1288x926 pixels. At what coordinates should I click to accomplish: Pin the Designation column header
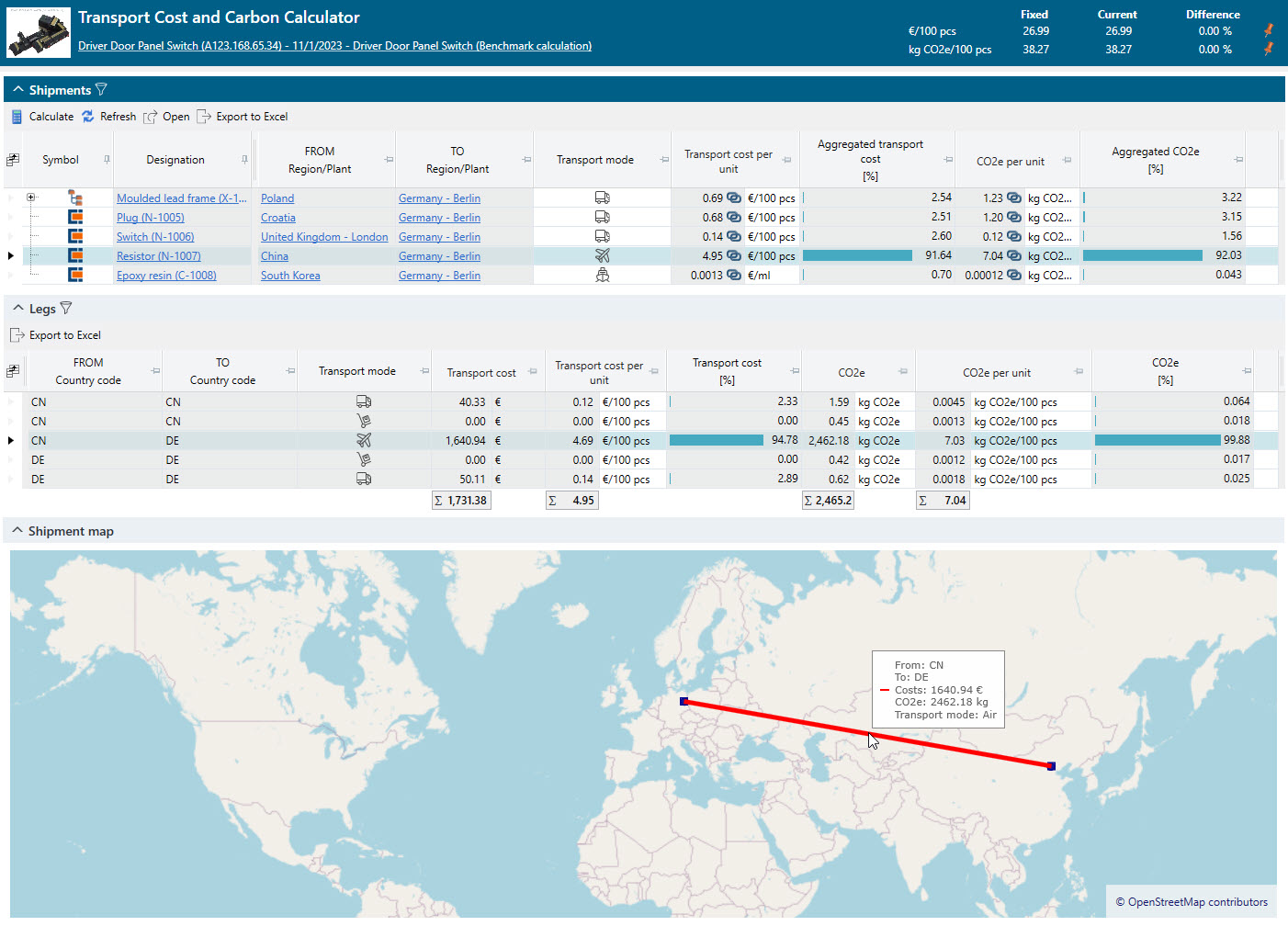246,158
